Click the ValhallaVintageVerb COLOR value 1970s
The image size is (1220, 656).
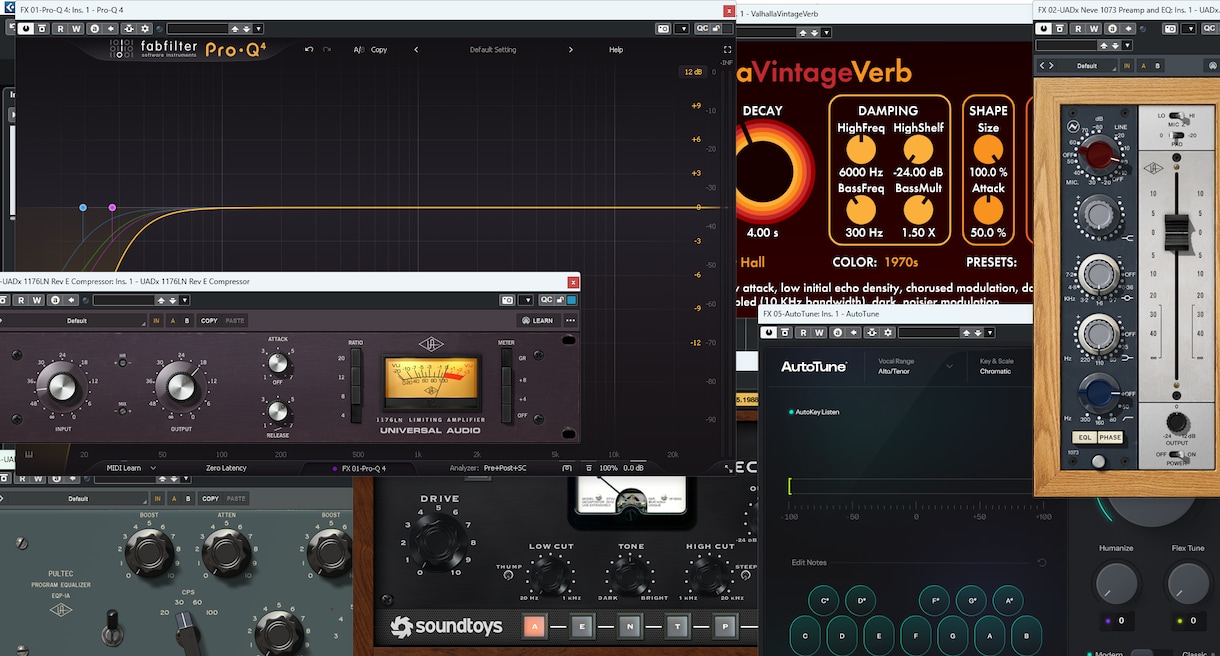click(901, 262)
